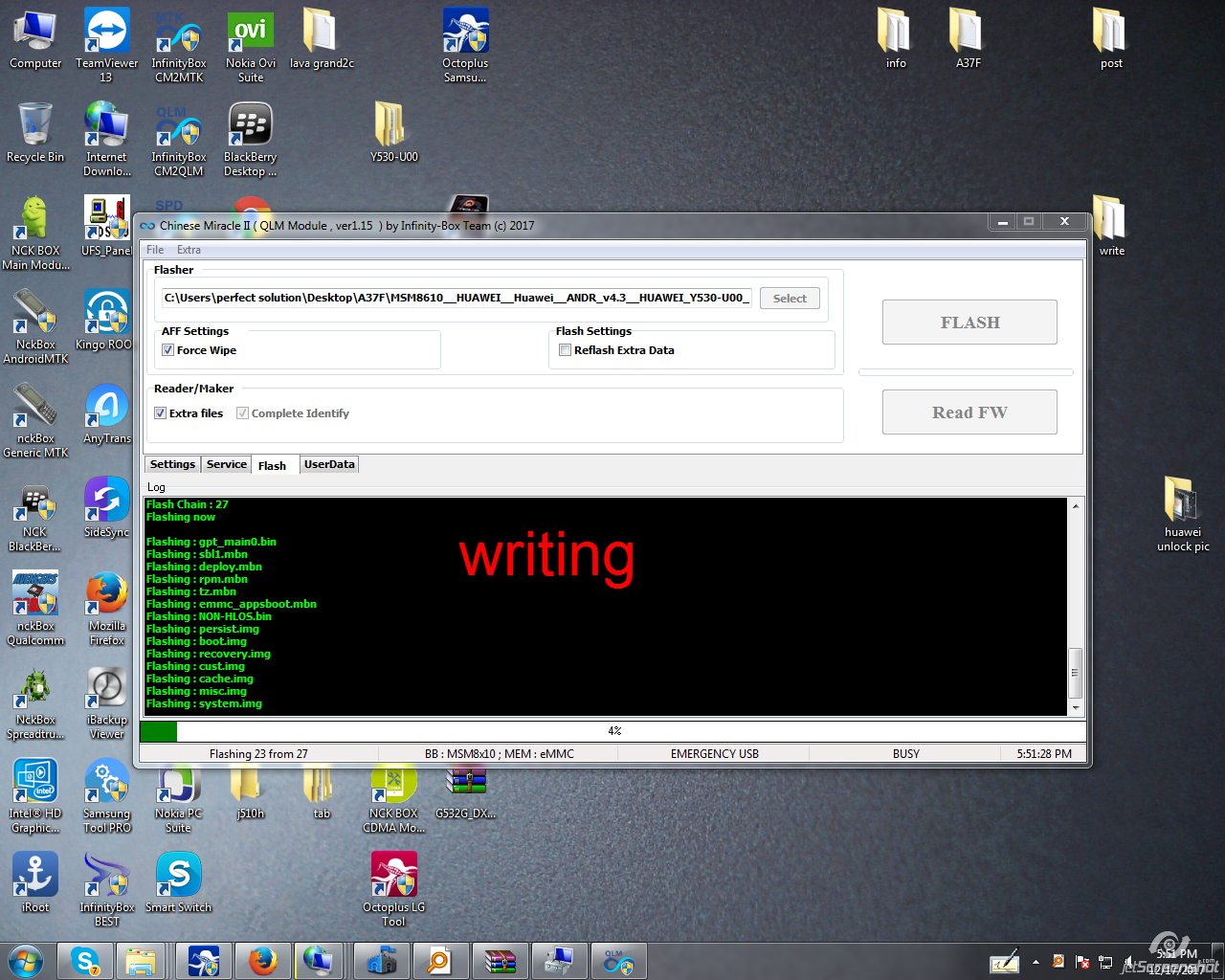This screenshot has height=980, width=1225.
Task: Click the flashing progress bar
Action: 612,731
